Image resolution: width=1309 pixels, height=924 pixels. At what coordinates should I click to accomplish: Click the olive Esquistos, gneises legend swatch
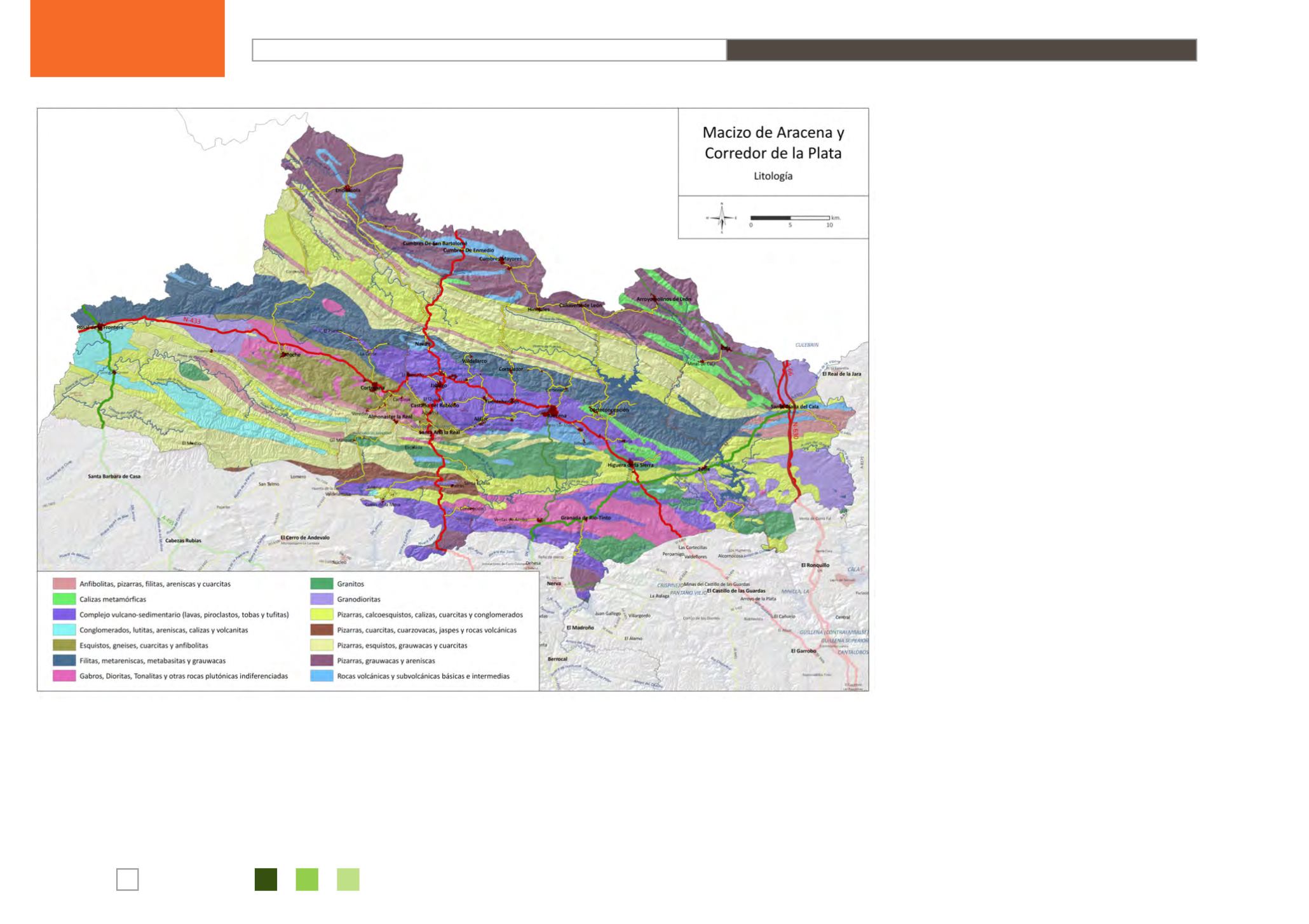click(x=64, y=645)
